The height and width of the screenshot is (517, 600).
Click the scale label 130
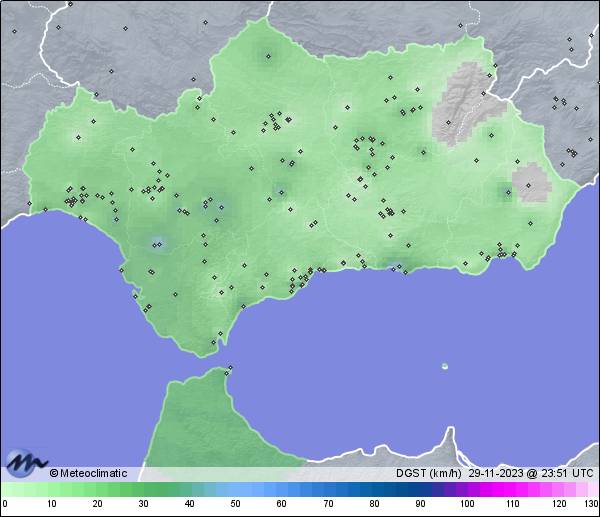coord(592,503)
